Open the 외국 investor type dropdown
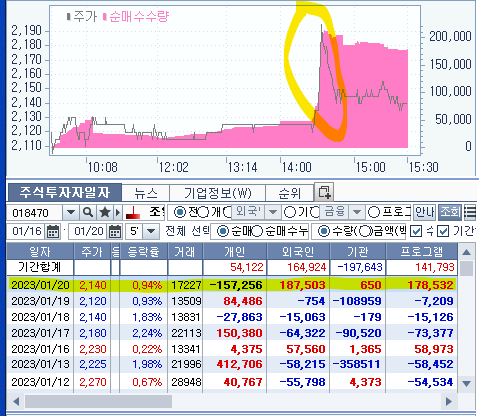 [x=273, y=212]
